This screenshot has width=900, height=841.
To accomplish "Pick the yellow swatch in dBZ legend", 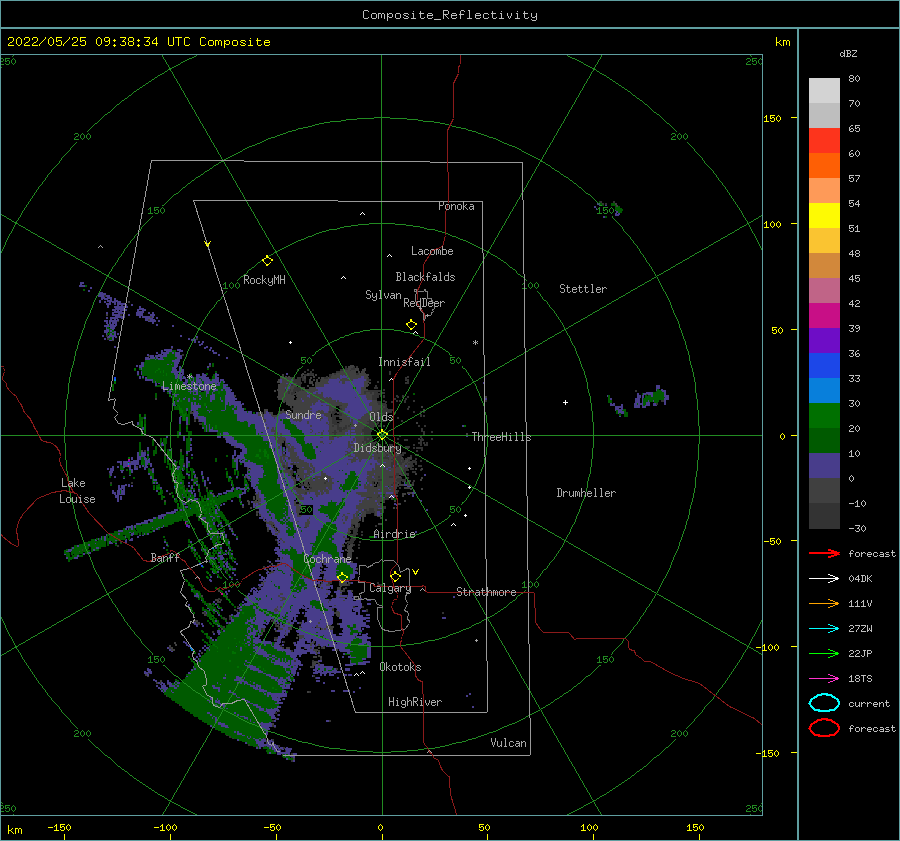I will click(x=824, y=215).
